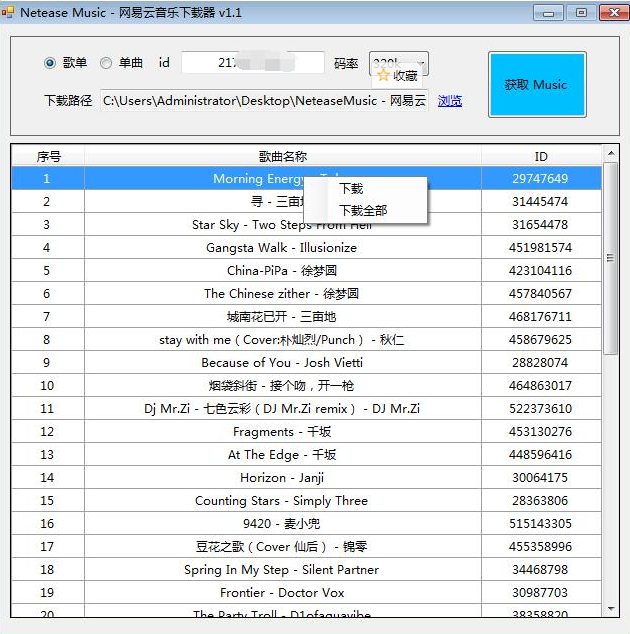This screenshot has width=630, height=634.
Task: Click the app icon in the title bar
Action: [x=8, y=12]
